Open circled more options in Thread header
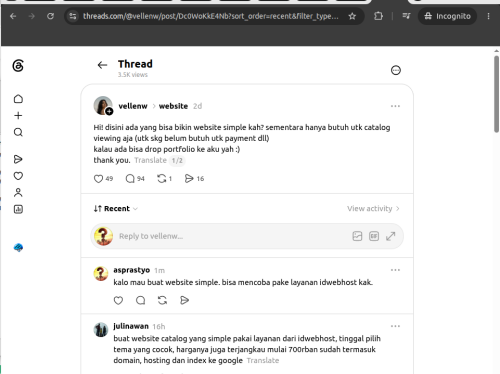The width and height of the screenshot is (500, 374). click(396, 70)
